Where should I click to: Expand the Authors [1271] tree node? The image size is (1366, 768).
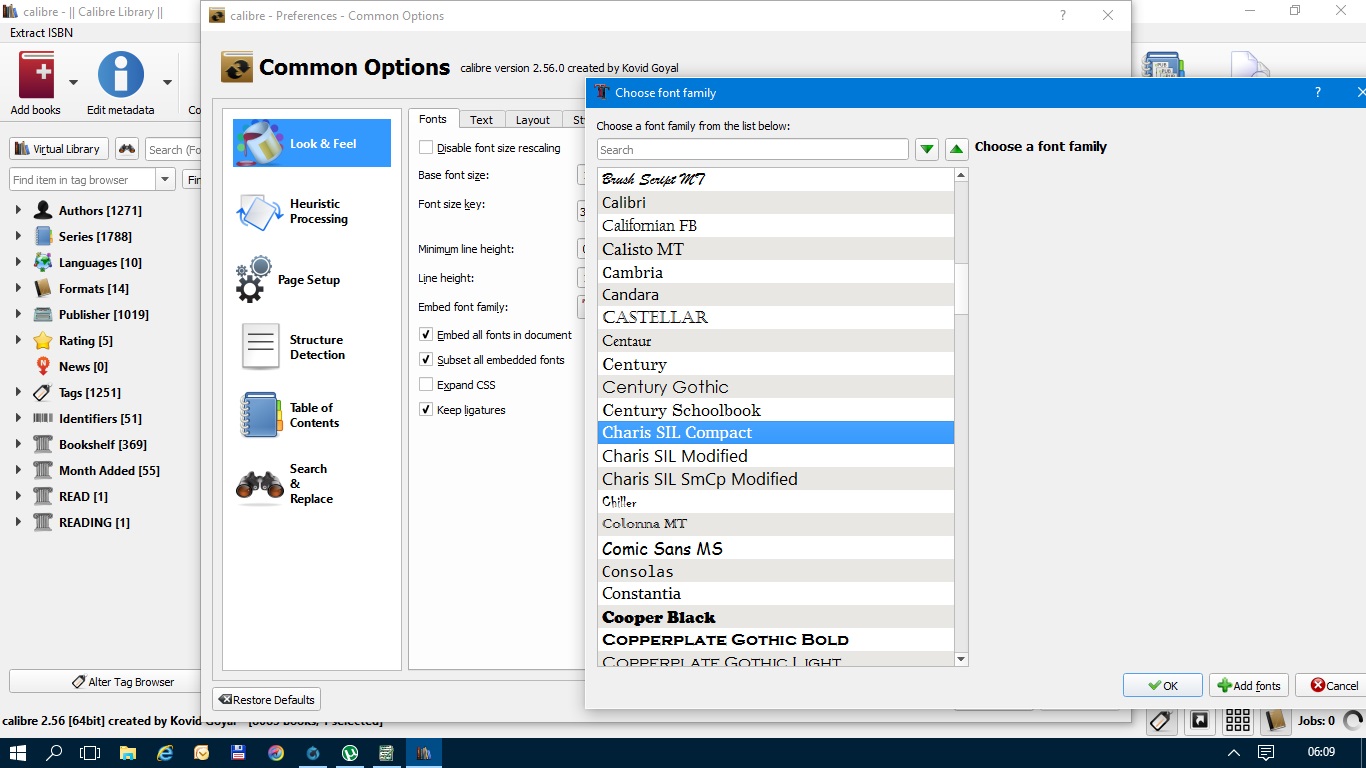point(18,210)
